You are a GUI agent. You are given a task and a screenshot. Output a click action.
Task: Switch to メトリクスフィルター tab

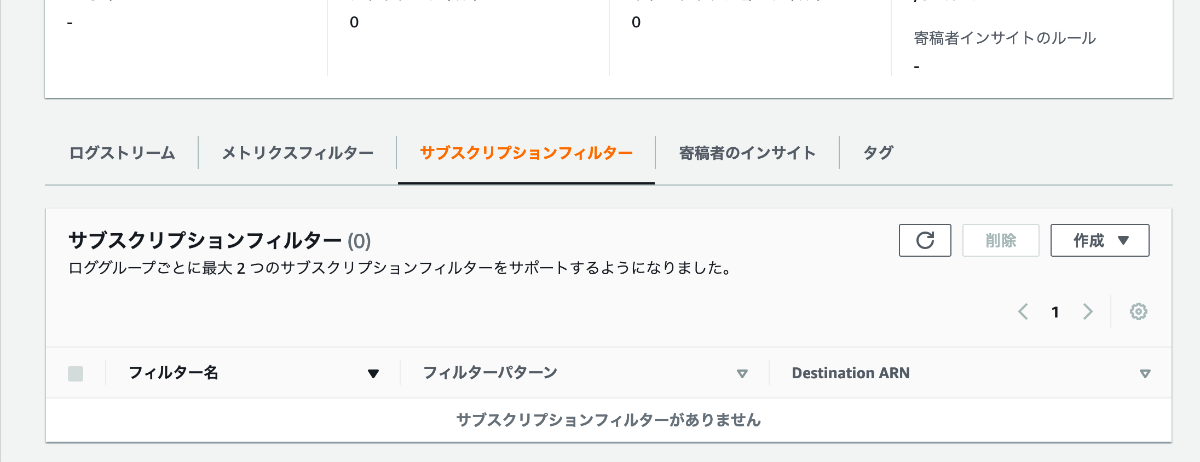pyautogui.click(x=298, y=153)
